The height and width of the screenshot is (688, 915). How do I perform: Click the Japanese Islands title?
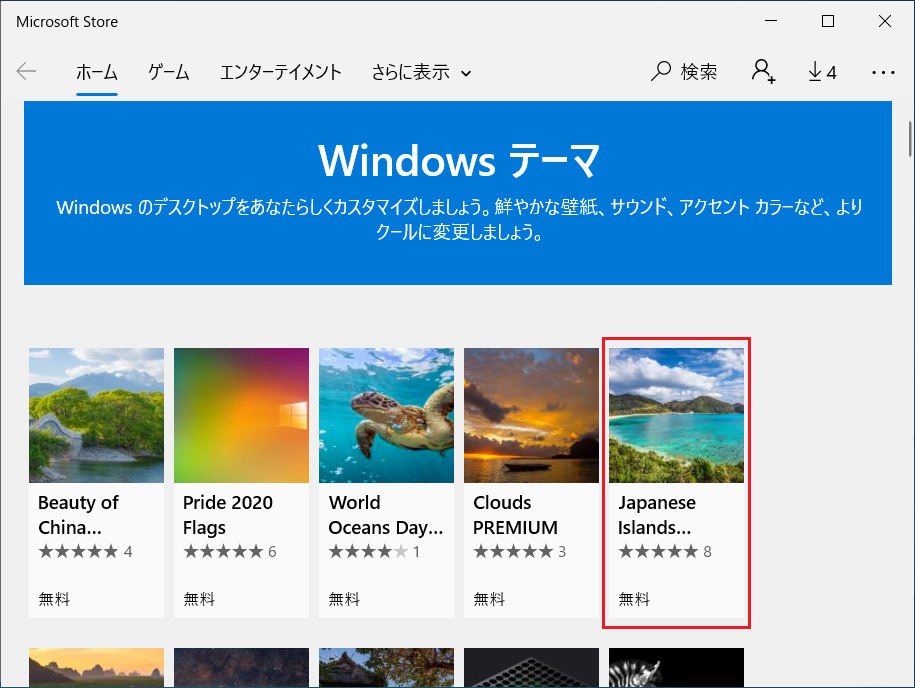(x=657, y=515)
